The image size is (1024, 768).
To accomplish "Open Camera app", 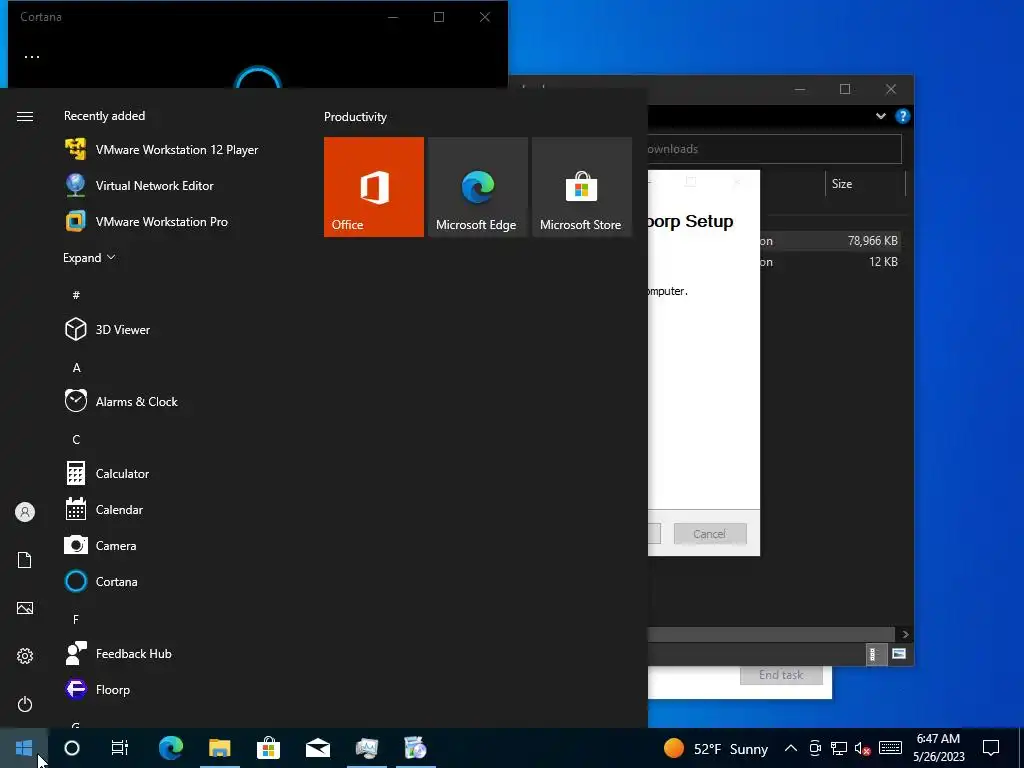I will [101, 545].
